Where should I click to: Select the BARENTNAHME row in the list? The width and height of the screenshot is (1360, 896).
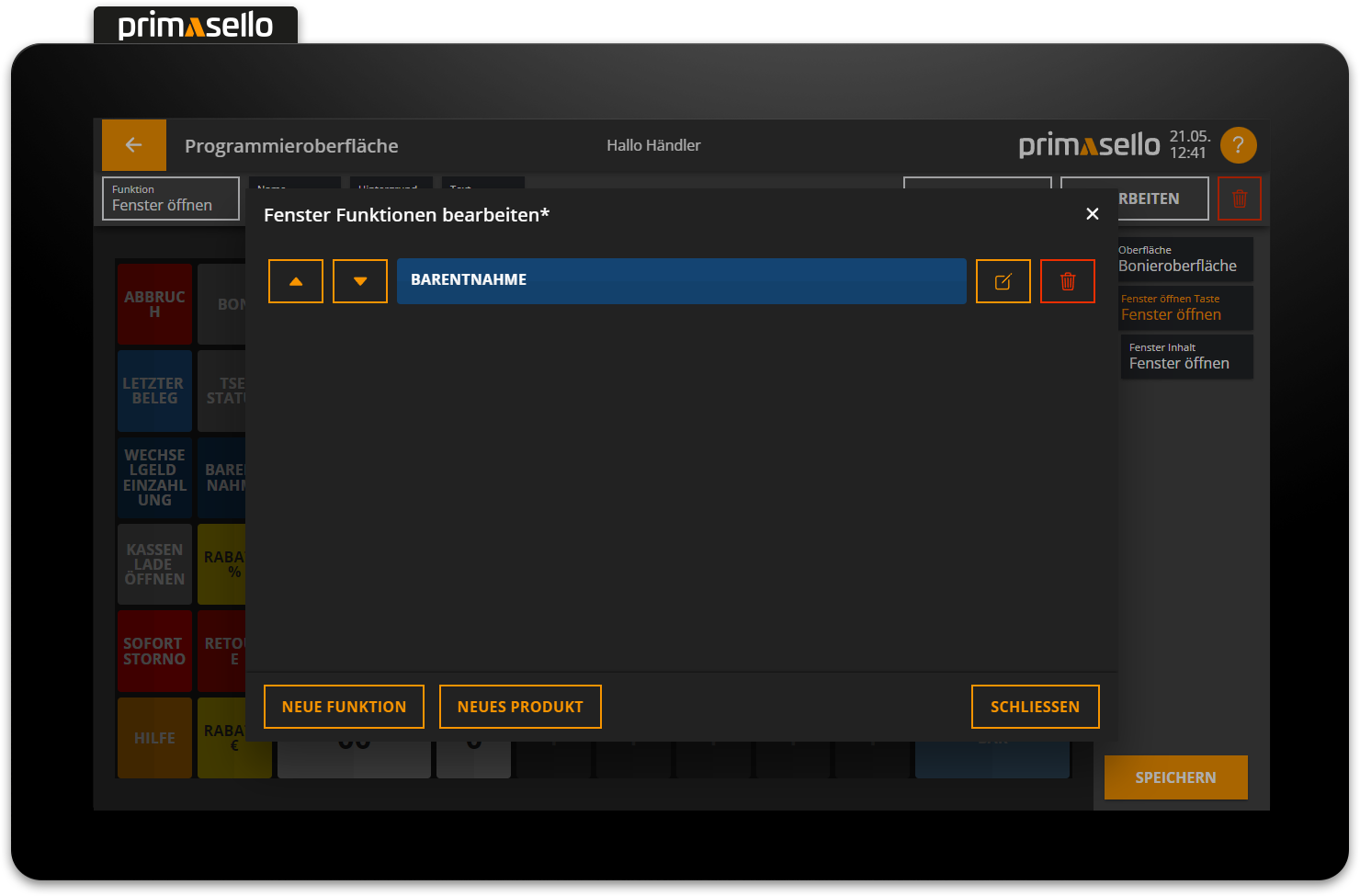tap(681, 281)
